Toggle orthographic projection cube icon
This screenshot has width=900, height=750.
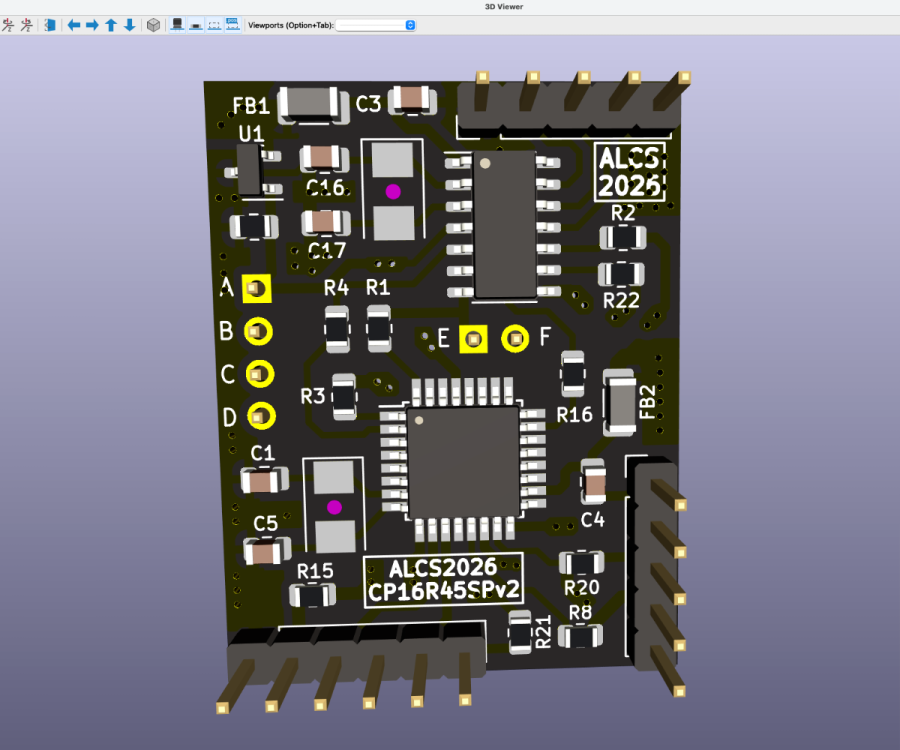[153, 25]
